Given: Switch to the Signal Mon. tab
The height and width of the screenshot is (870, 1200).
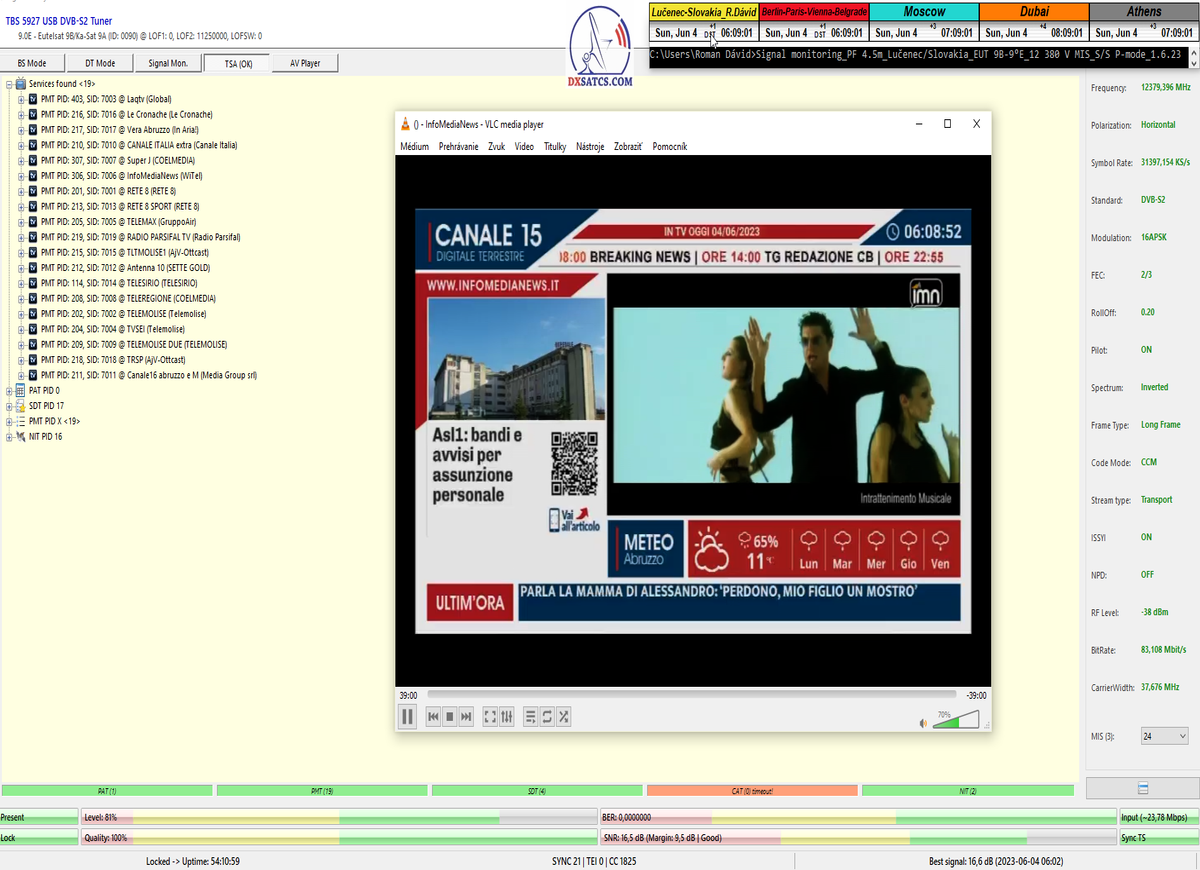Looking at the screenshot, I should 167,64.
